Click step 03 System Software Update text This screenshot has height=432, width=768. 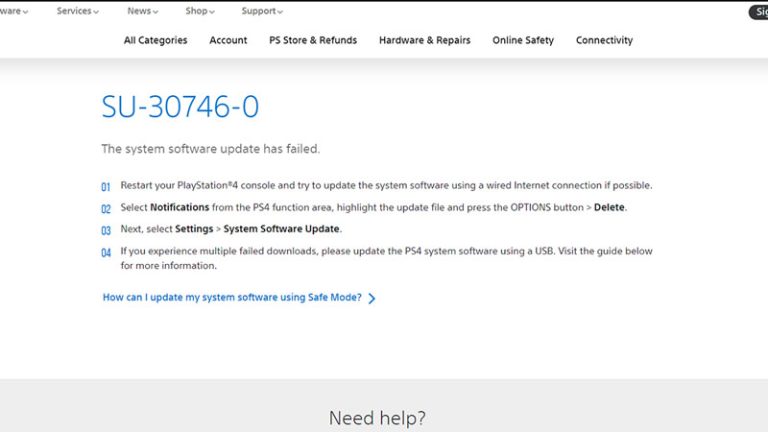coord(231,229)
